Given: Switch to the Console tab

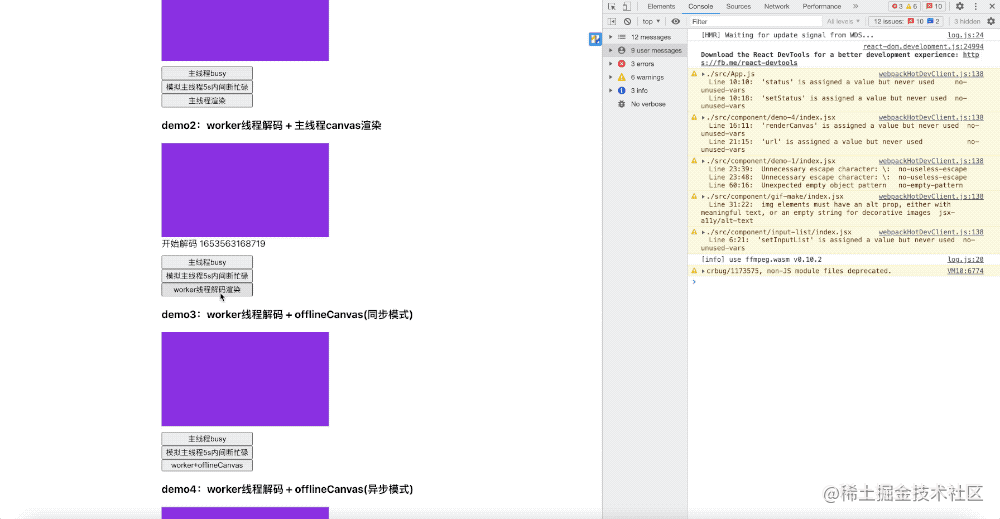Looking at the screenshot, I should 700,6.
